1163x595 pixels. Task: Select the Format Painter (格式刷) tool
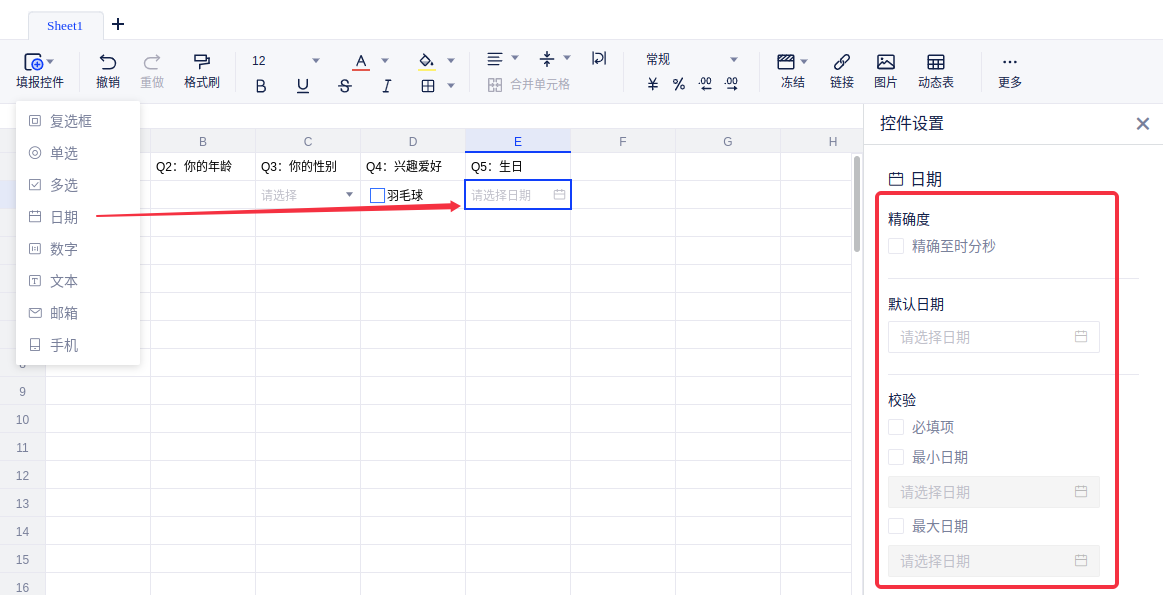tap(202, 62)
